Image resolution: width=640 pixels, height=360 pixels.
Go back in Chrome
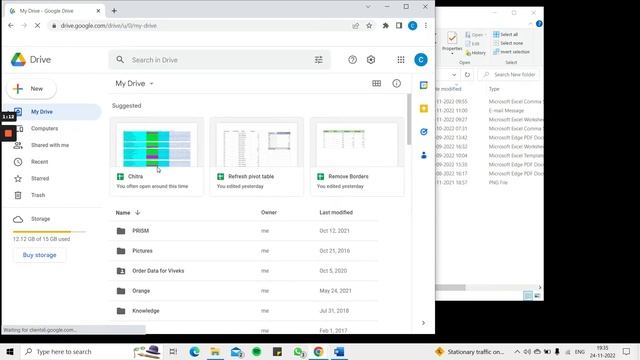pyautogui.click(x=11, y=26)
